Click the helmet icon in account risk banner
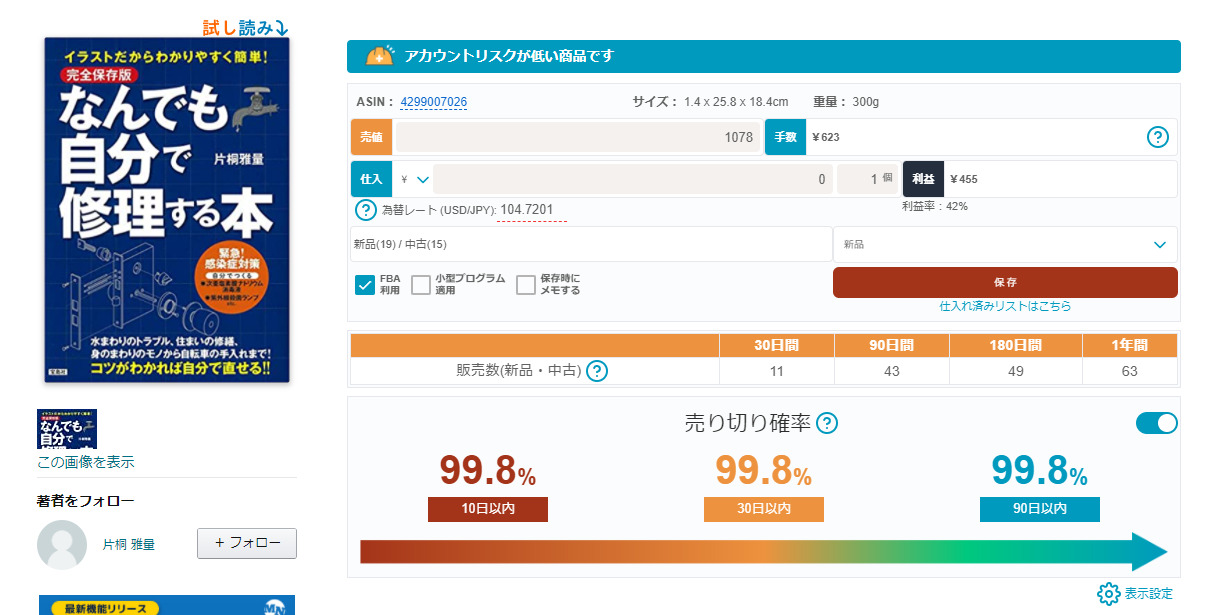Image resolution: width=1223 pixels, height=615 pixels. (x=380, y=56)
